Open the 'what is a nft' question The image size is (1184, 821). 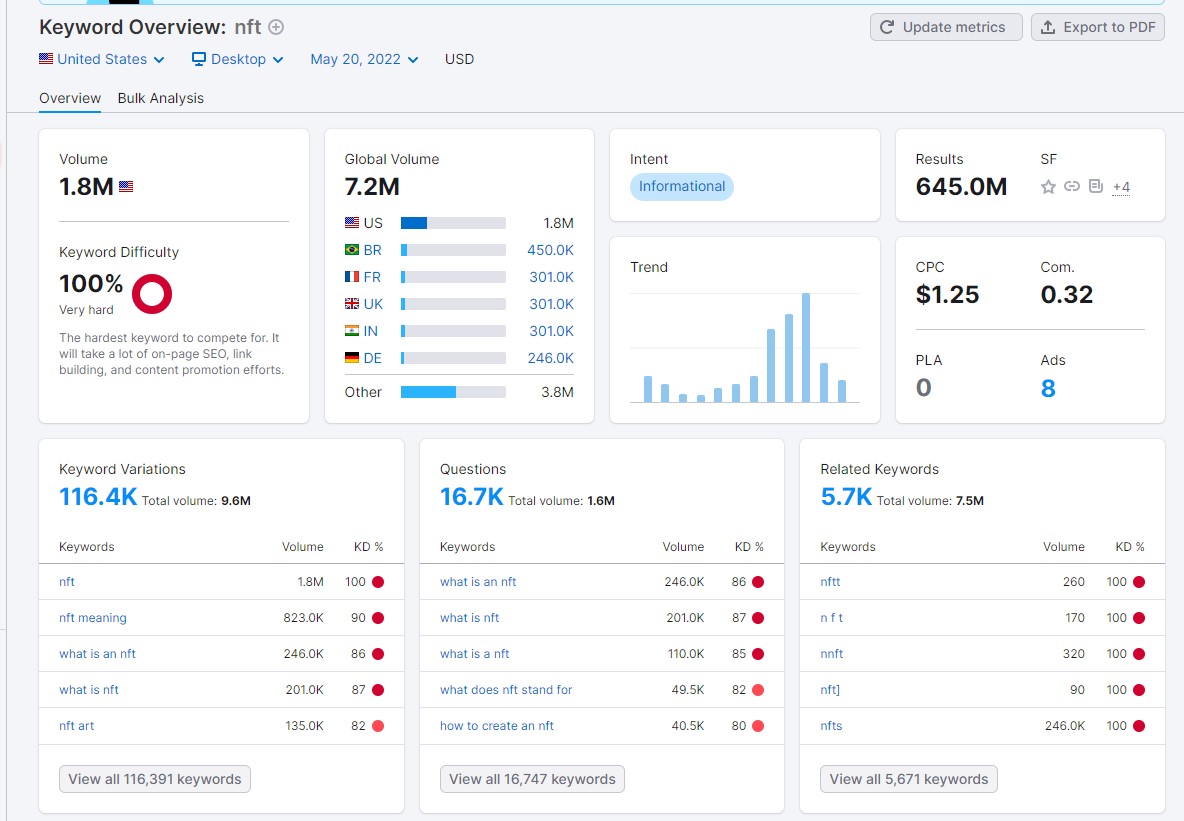(474, 654)
